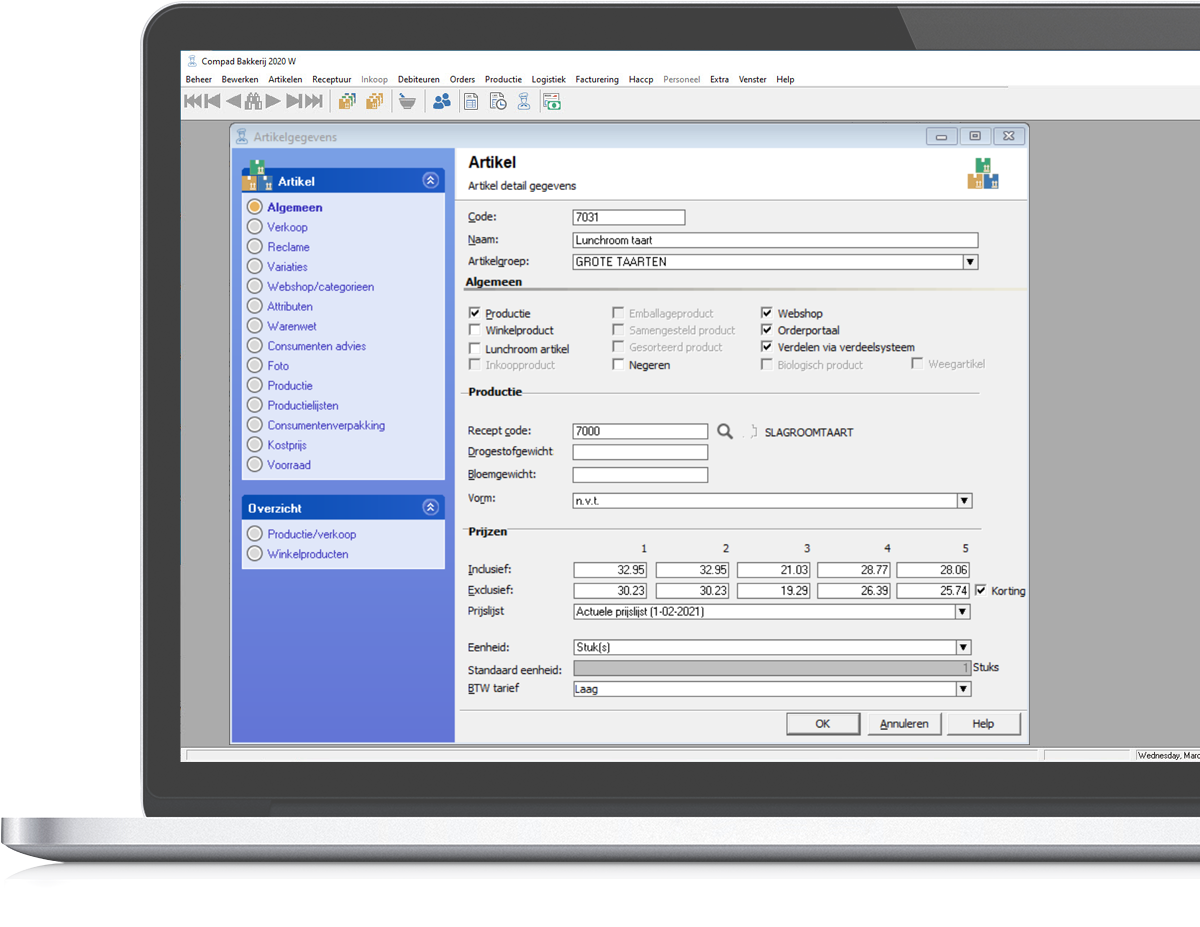Click the single left-arrow previous record icon

pyautogui.click(x=234, y=101)
